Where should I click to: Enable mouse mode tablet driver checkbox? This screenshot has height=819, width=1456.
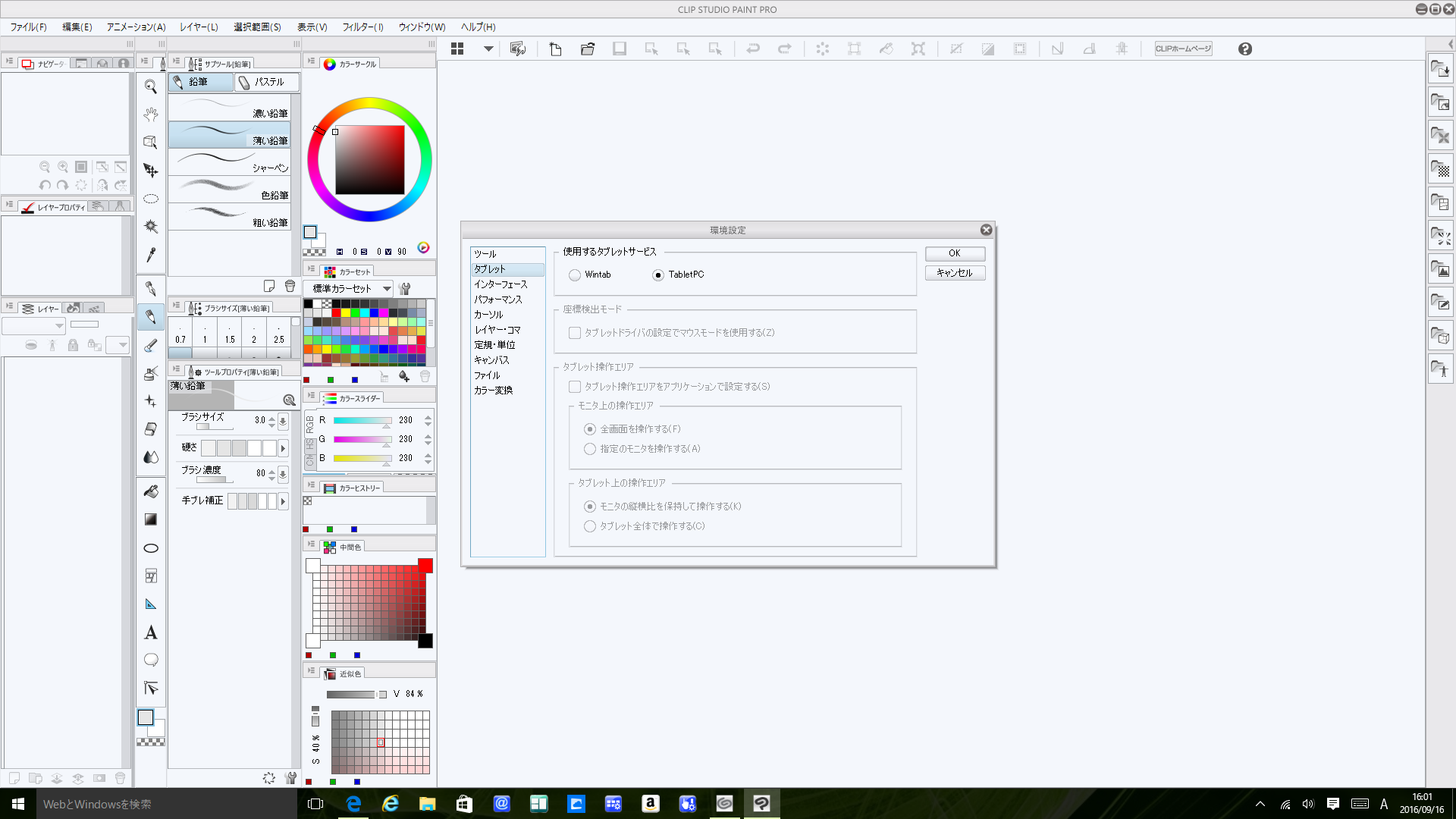[x=575, y=333]
